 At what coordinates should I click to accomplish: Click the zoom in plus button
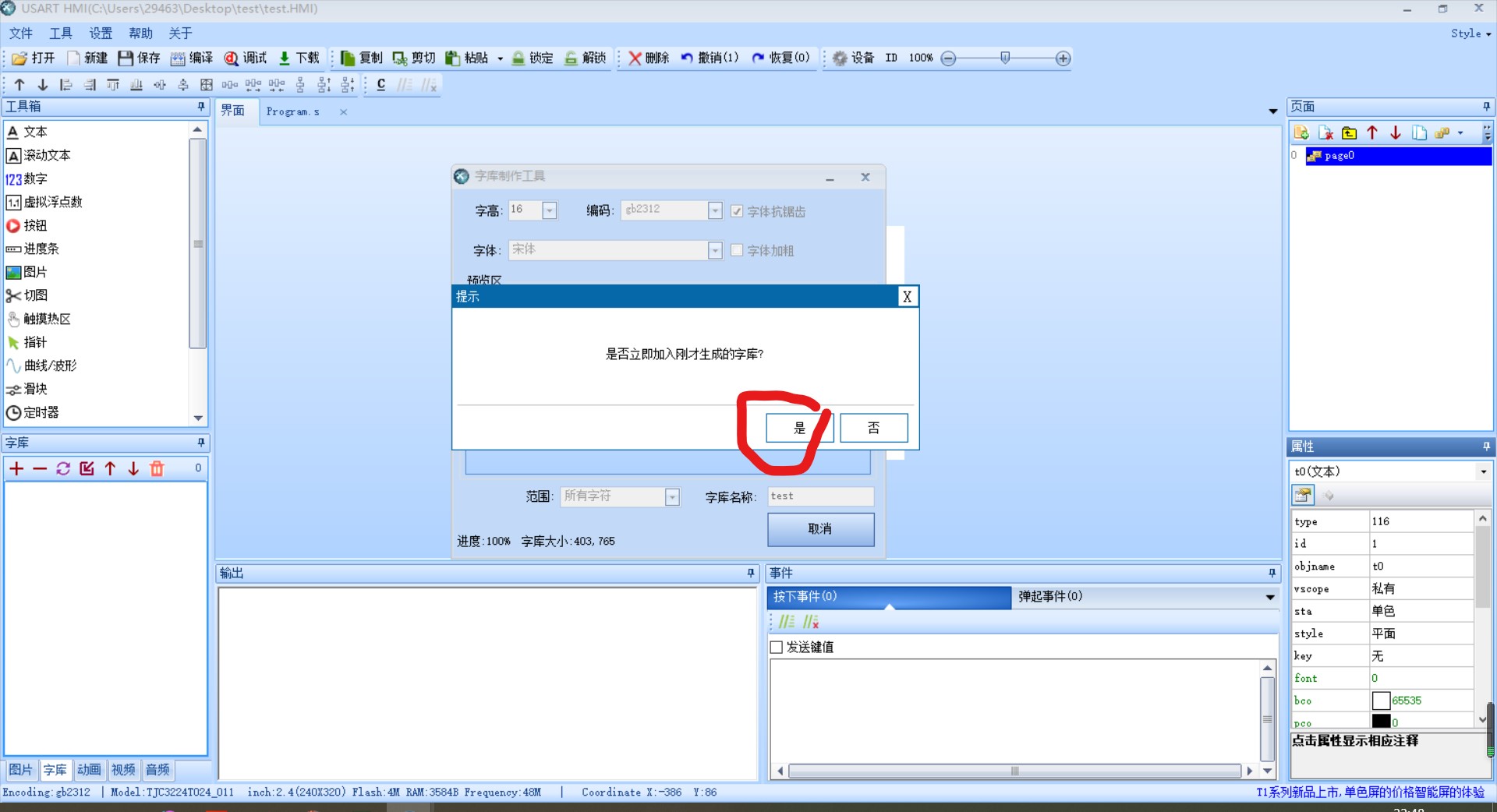pos(1063,58)
